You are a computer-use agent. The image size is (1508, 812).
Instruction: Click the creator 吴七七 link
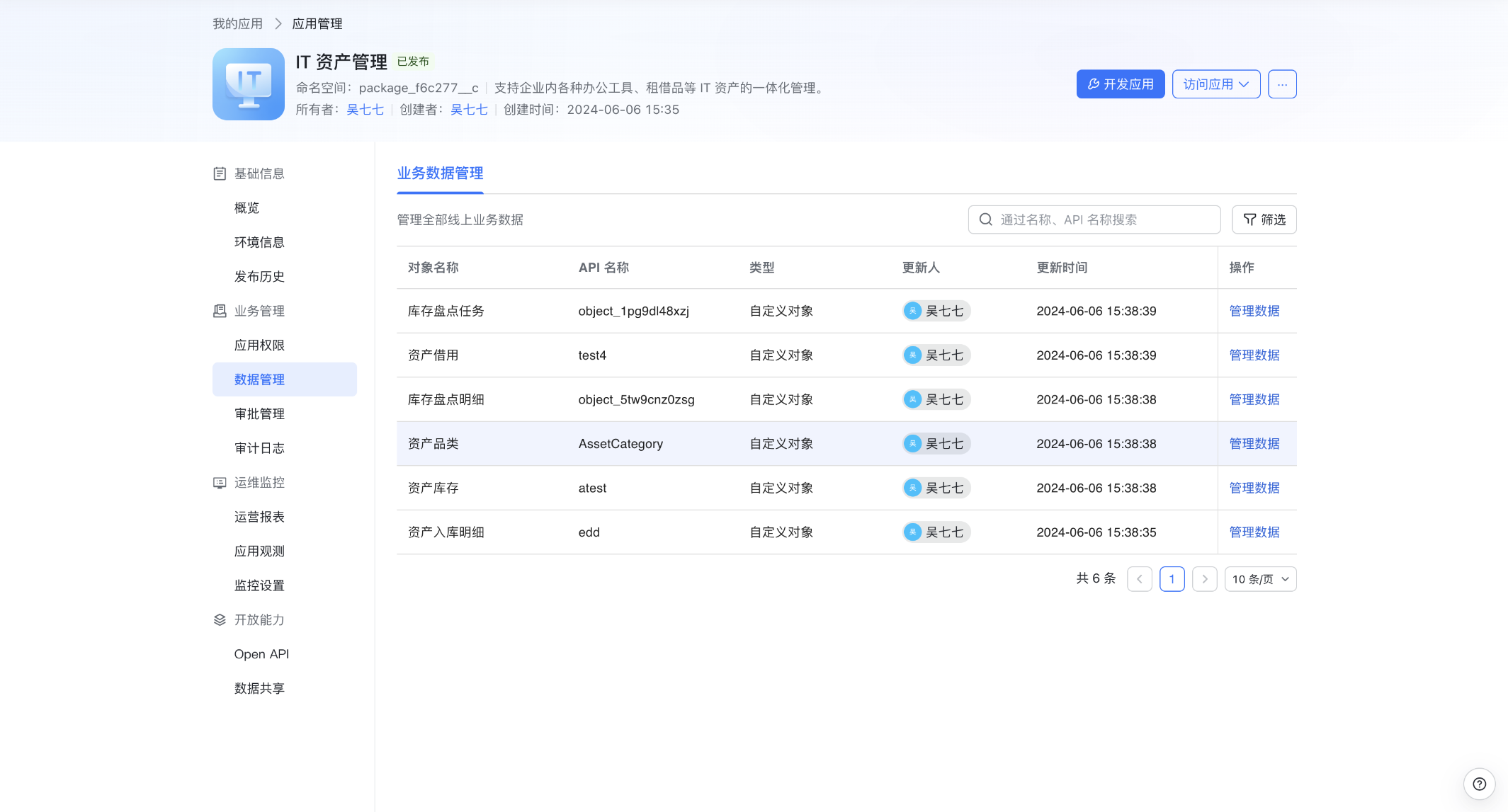469,110
